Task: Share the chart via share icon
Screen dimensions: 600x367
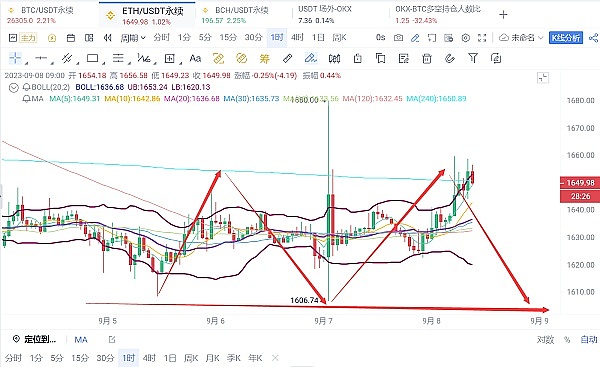Action: [593, 38]
